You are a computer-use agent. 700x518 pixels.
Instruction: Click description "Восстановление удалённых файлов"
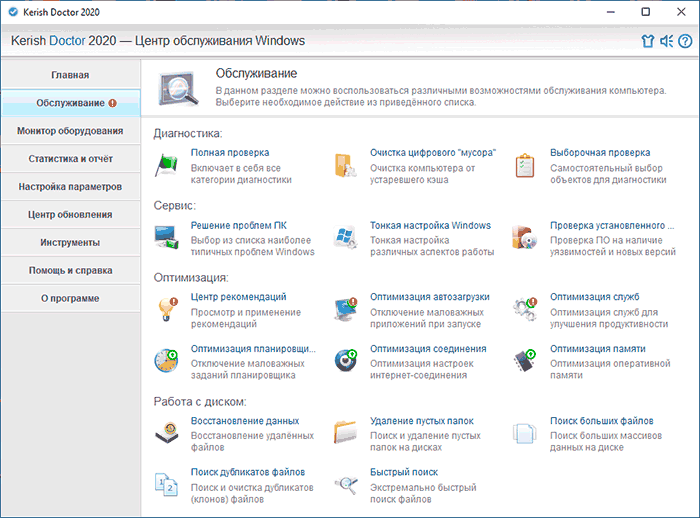point(252,441)
